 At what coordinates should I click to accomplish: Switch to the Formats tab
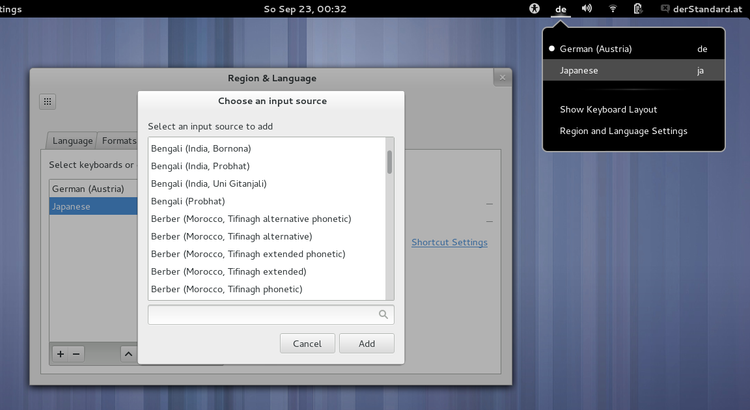click(x=119, y=141)
